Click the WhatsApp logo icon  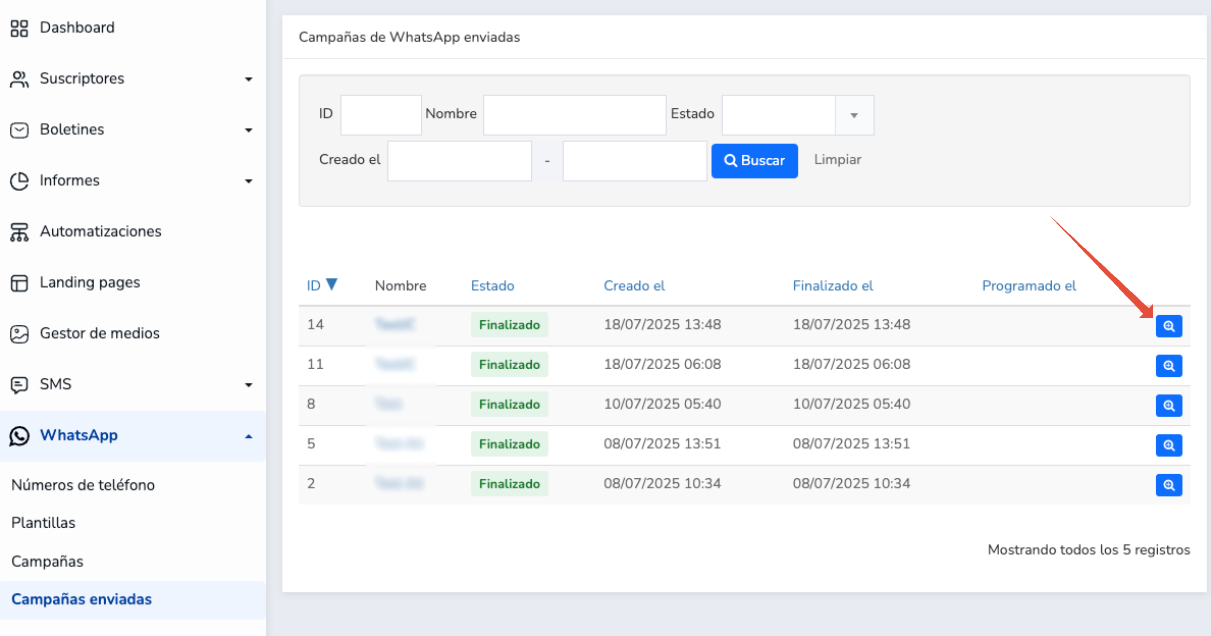point(19,436)
